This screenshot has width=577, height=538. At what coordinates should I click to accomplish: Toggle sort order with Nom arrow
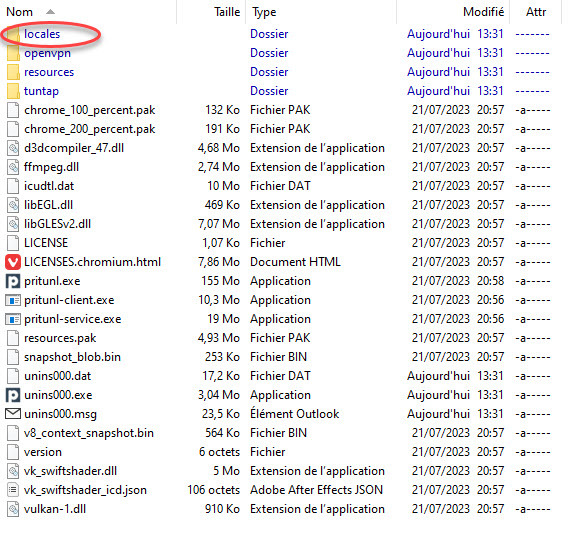(50, 12)
